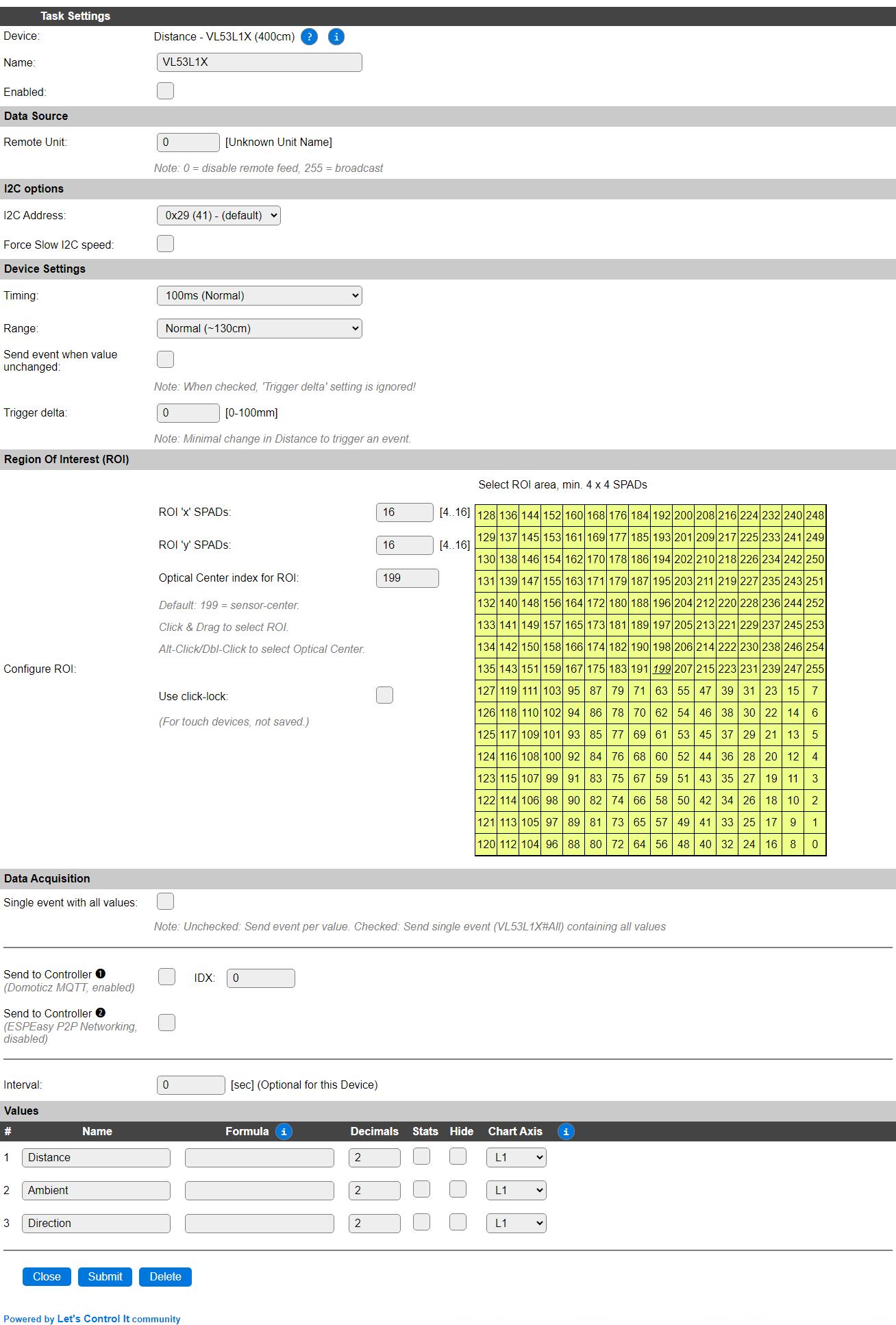Toggle the Enabled checkbox
This screenshot has width=896, height=1325.
(165, 91)
